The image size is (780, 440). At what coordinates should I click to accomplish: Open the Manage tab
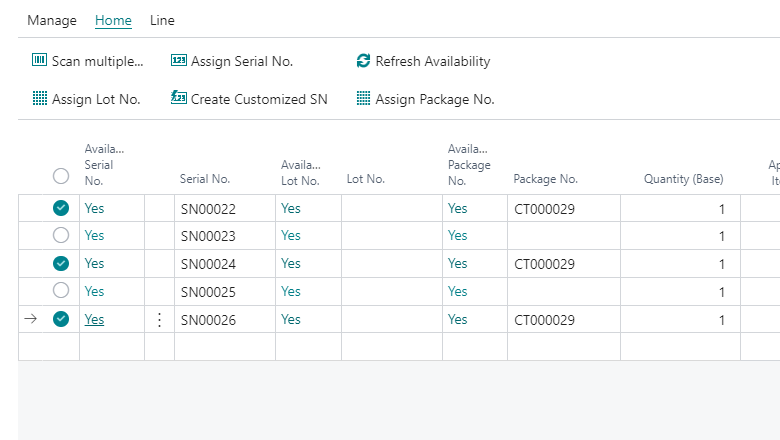(52, 20)
